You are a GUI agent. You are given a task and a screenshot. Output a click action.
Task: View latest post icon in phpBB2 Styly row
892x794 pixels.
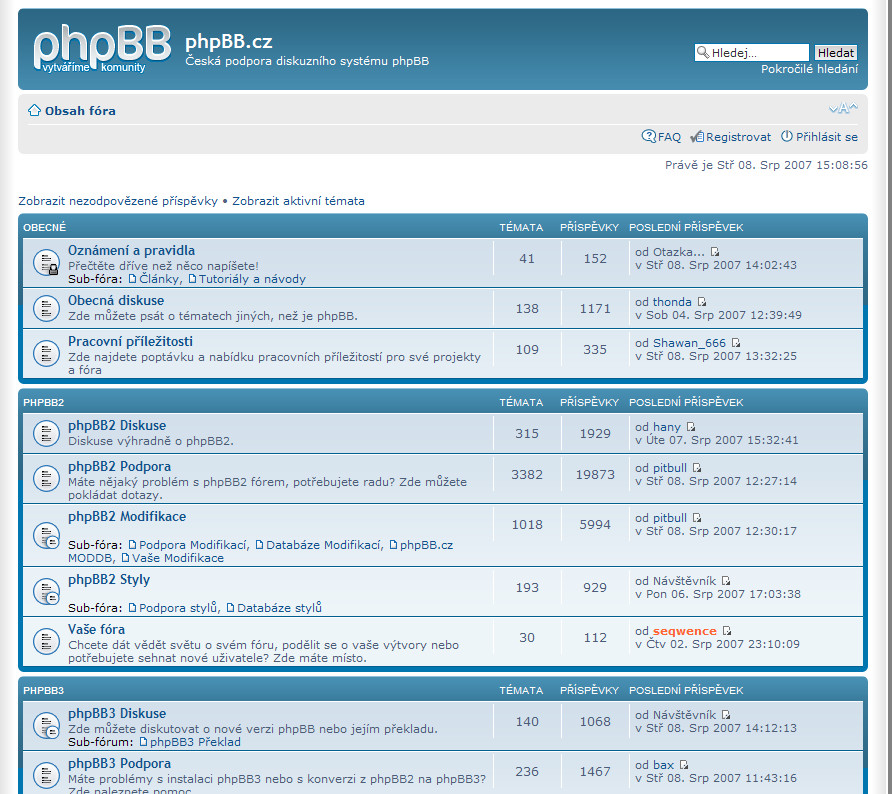click(725, 581)
